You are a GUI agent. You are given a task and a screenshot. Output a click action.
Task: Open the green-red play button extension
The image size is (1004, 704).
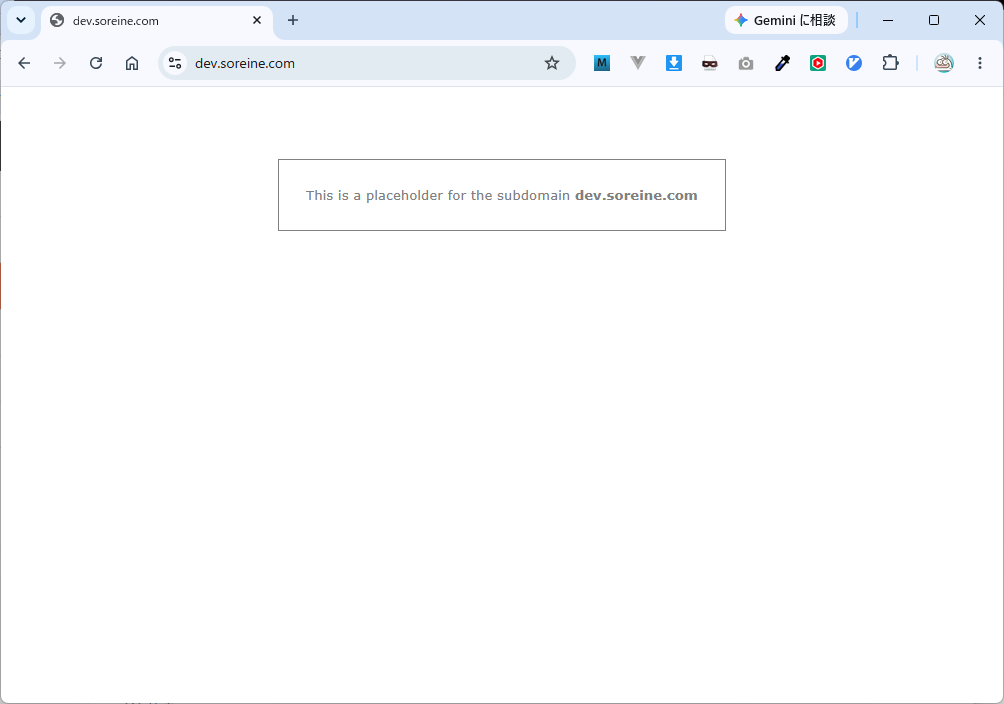click(x=818, y=63)
